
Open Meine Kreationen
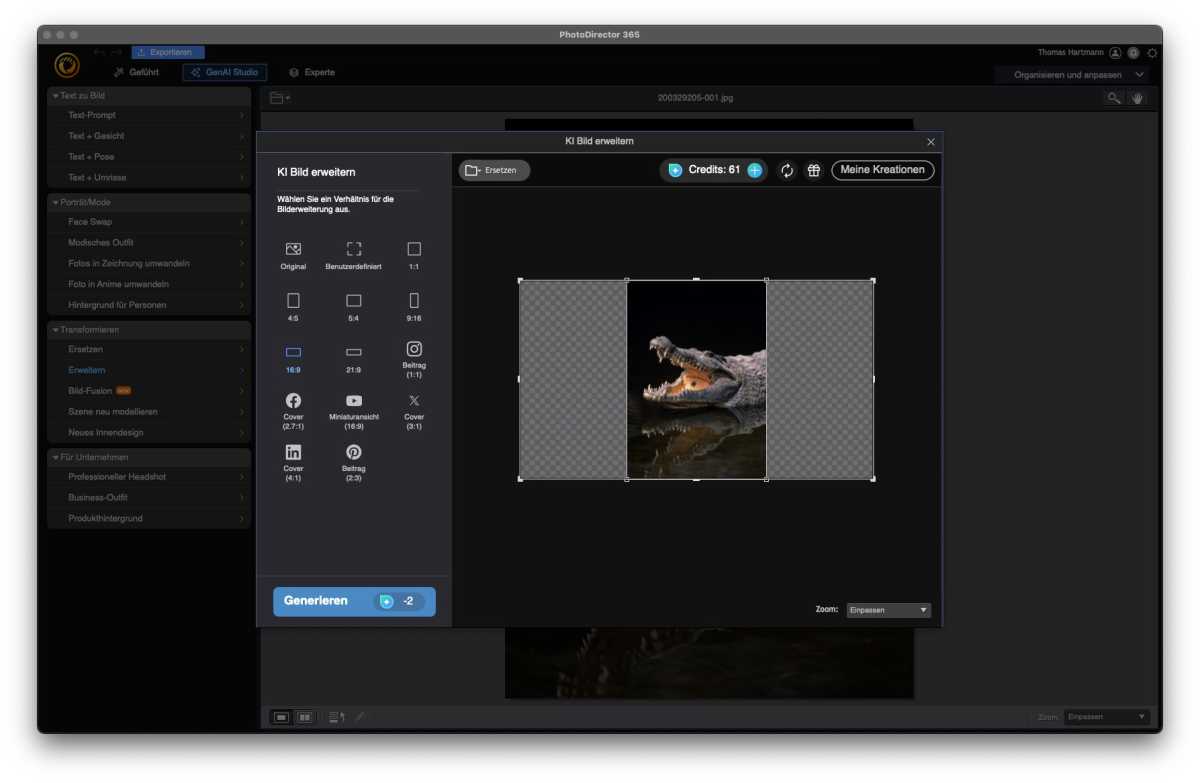pos(883,170)
